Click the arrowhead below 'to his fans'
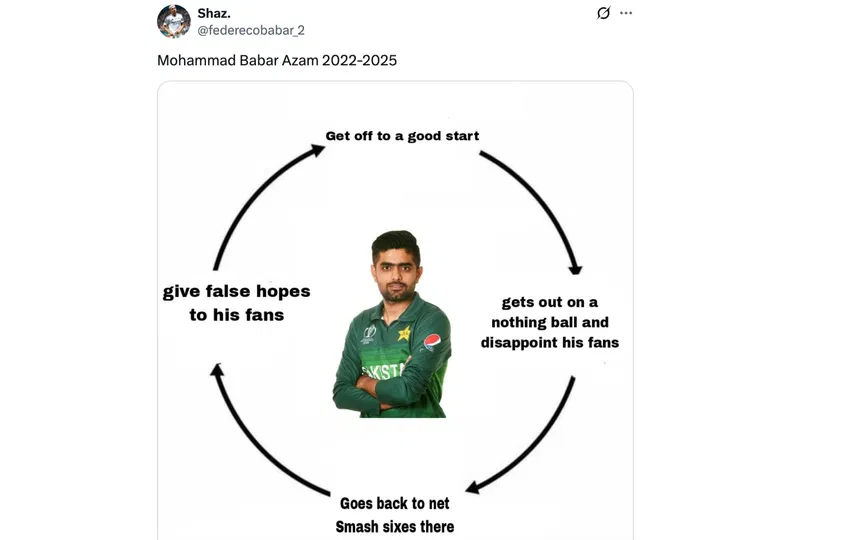Viewport: 864px width, 540px height. coord(217,370)
